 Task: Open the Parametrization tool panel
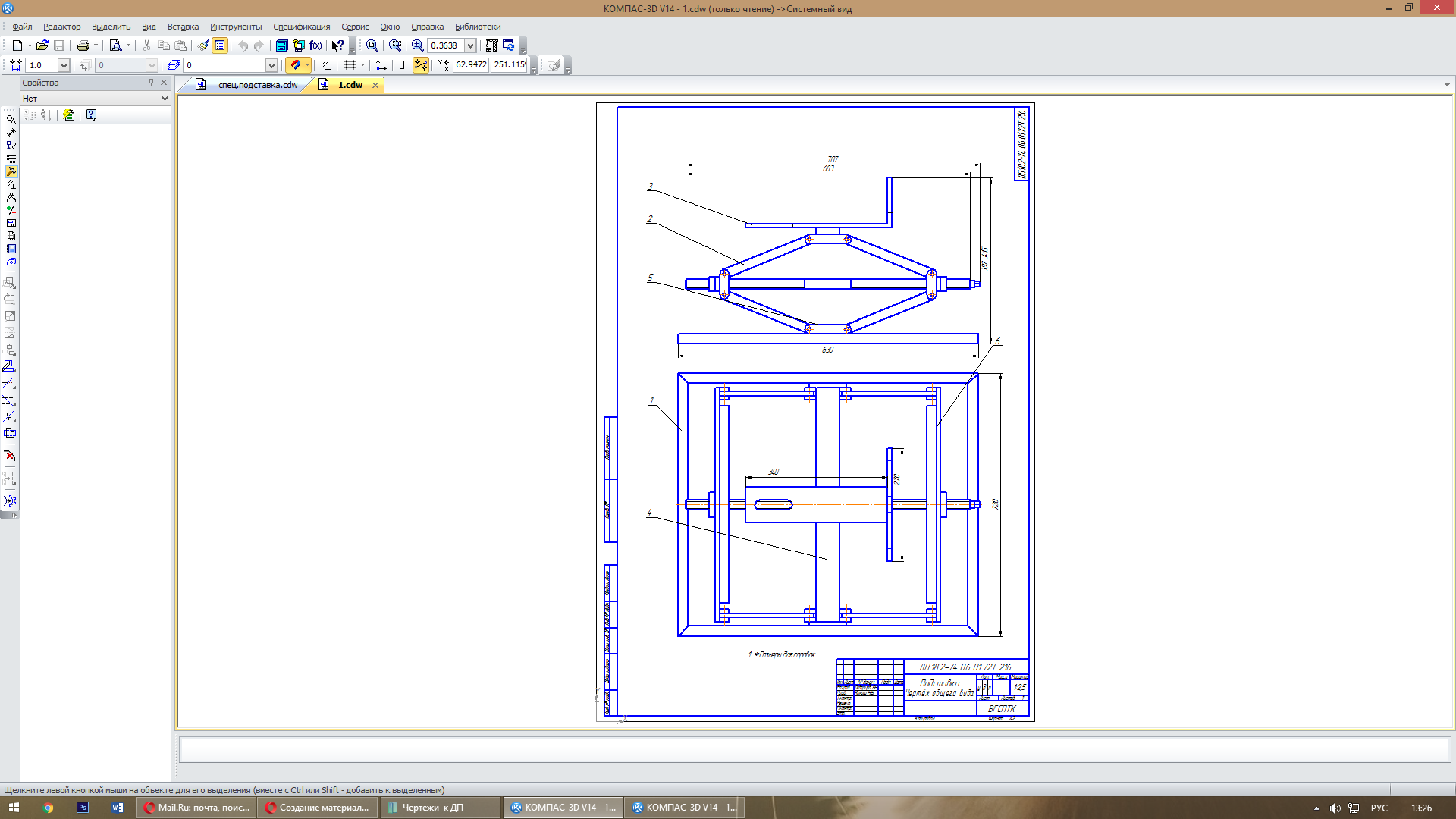pos(11,184)
